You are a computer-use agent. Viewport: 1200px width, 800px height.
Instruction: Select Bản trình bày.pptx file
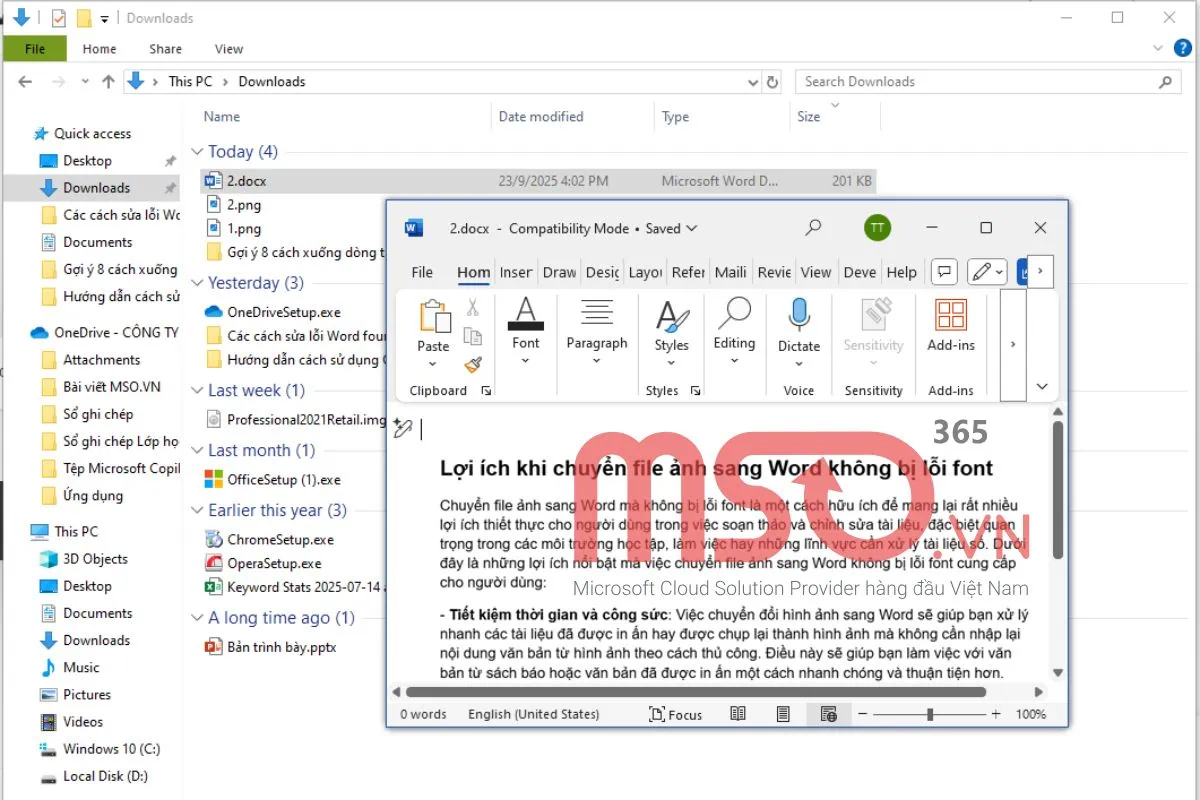[x=282, y=647]
